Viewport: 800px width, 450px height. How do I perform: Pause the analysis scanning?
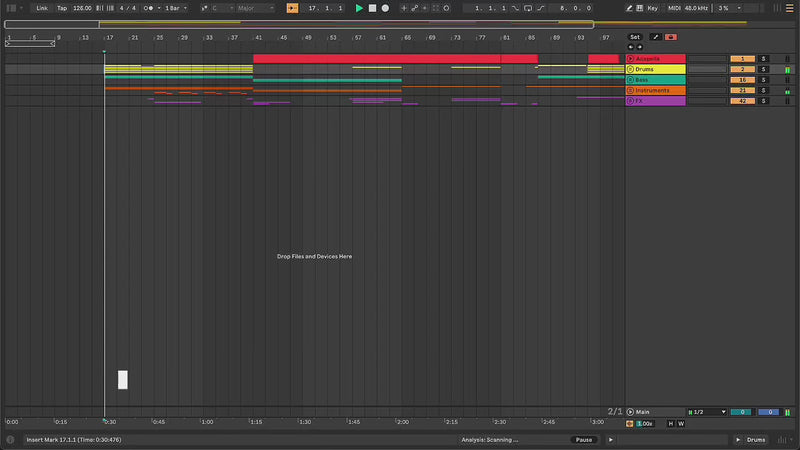pyautogui.click(x=583, y=440)
